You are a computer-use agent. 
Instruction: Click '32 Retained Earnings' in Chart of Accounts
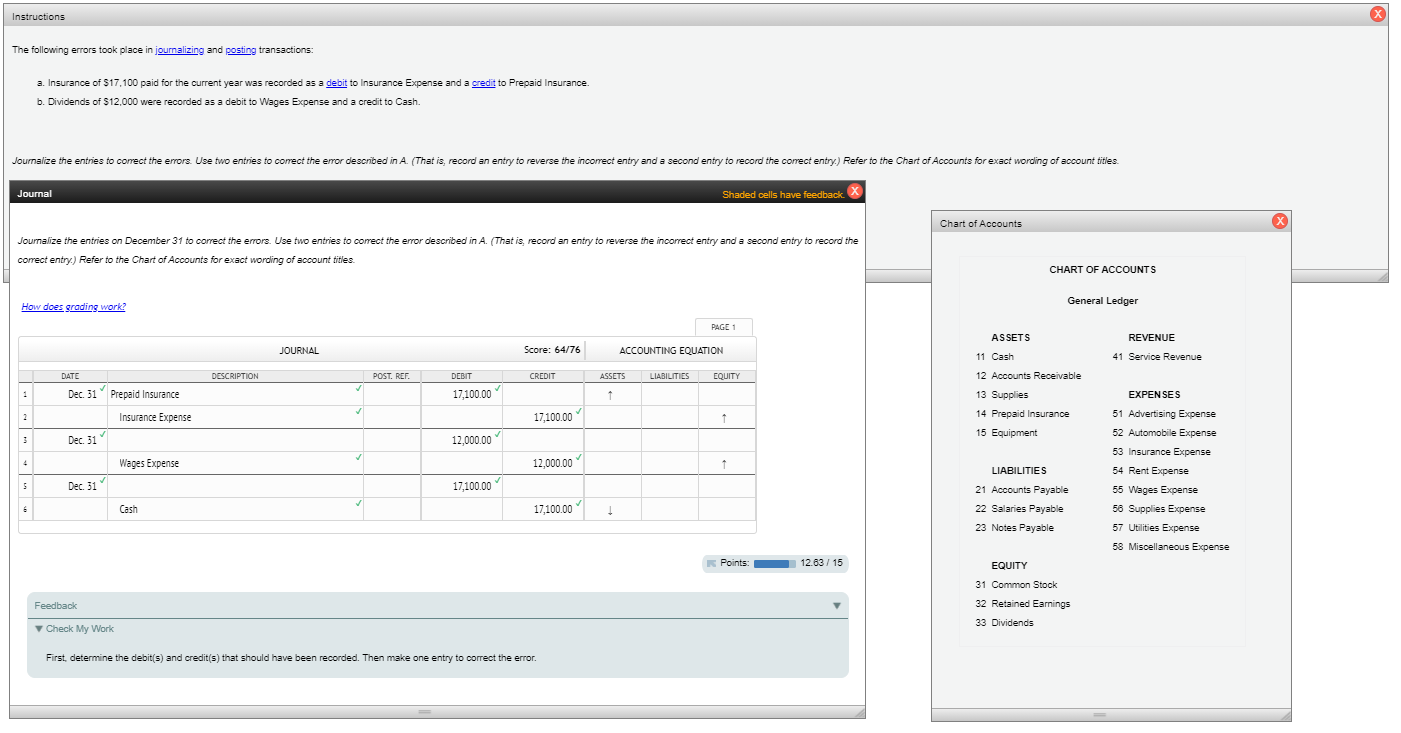pos(1022,604)
